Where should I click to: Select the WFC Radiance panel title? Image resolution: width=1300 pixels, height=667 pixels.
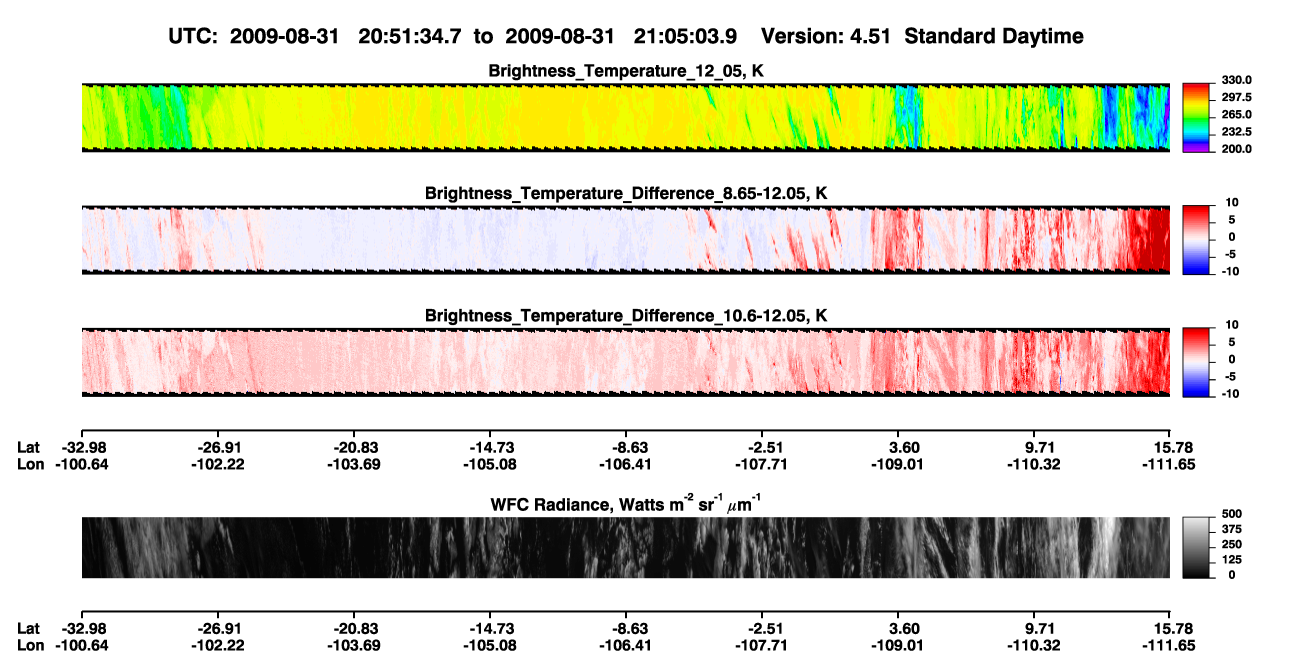(x=626, y=503)
